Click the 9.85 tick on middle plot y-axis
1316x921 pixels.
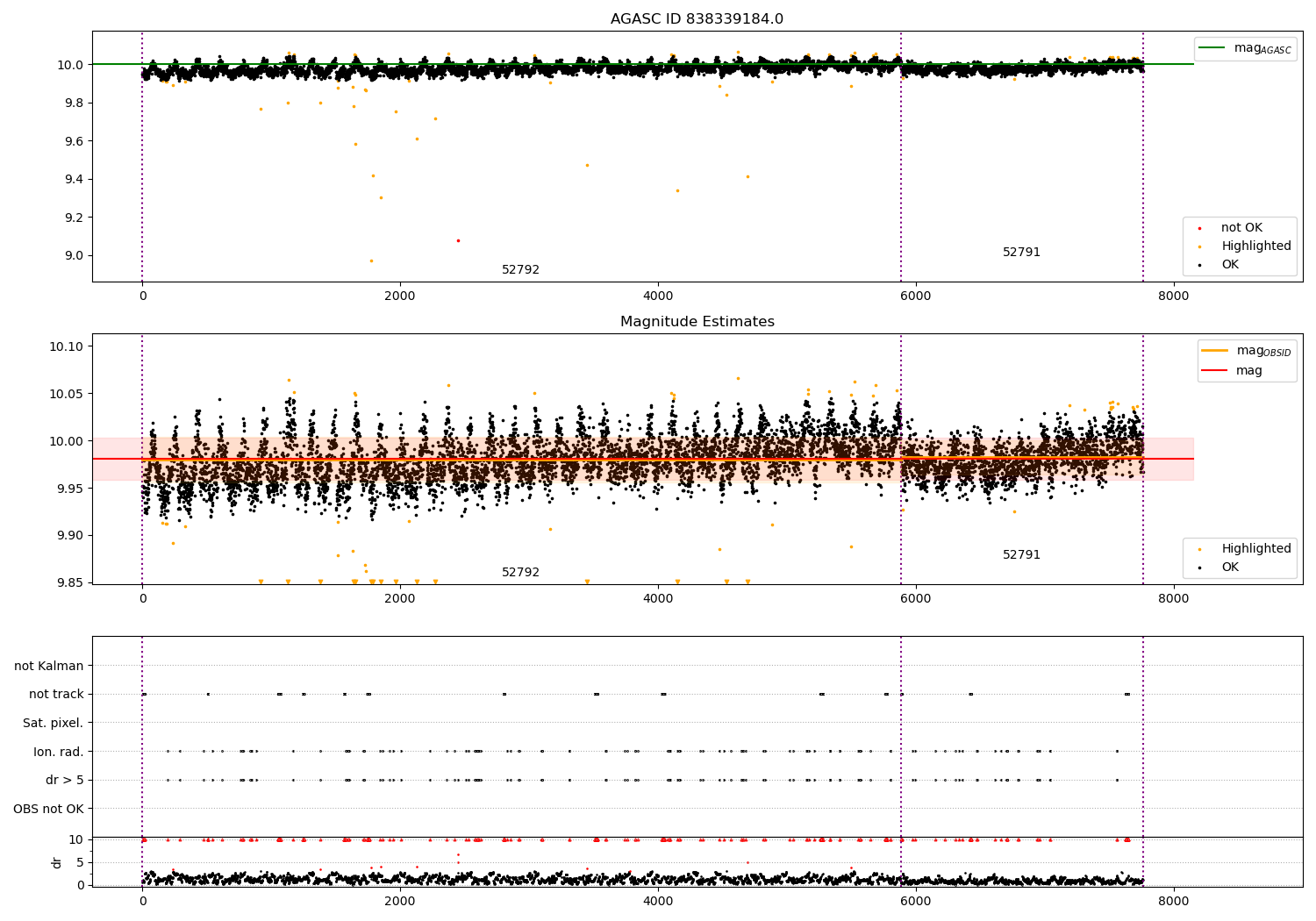70,583
